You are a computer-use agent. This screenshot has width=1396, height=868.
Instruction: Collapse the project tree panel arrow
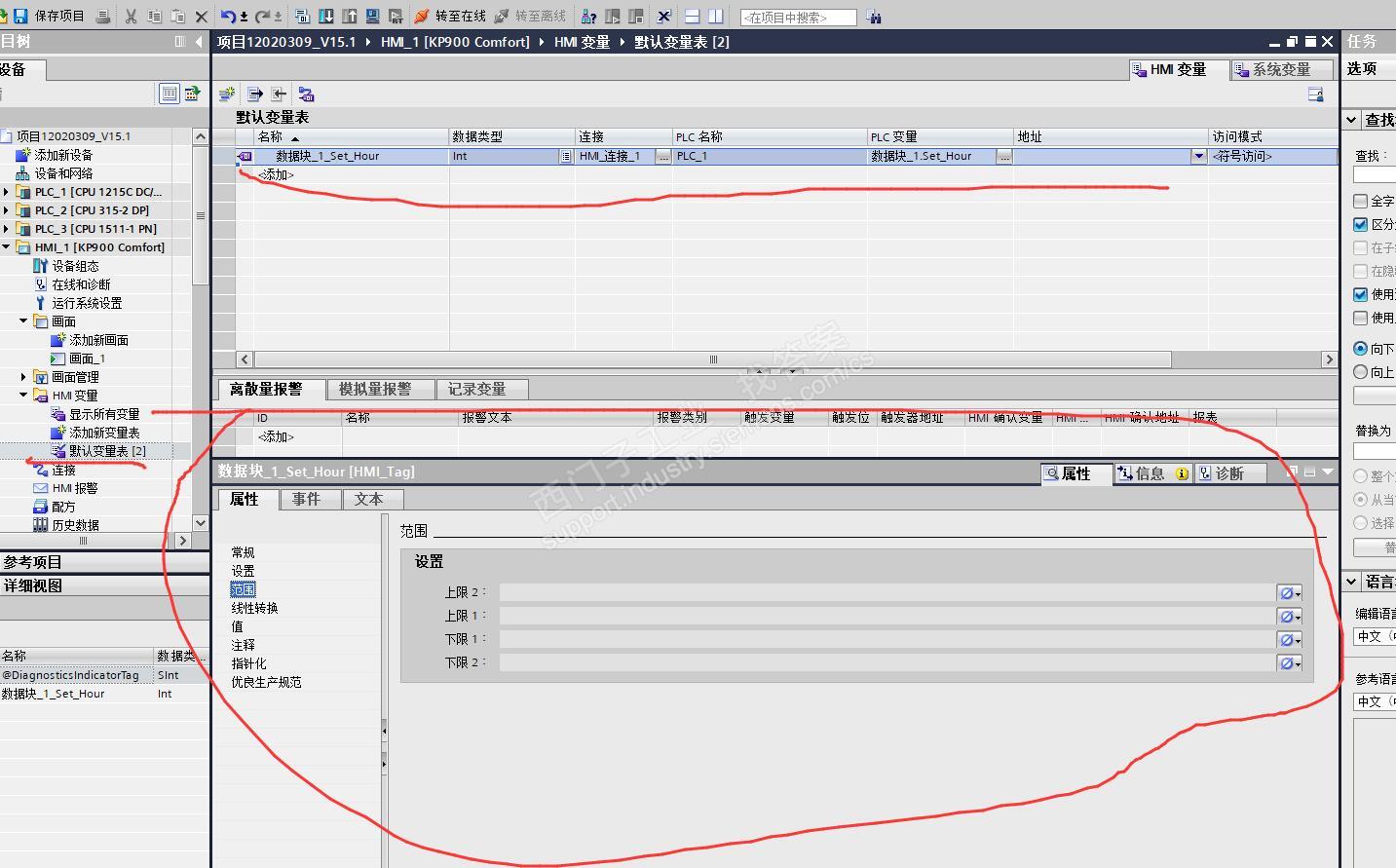199,41
